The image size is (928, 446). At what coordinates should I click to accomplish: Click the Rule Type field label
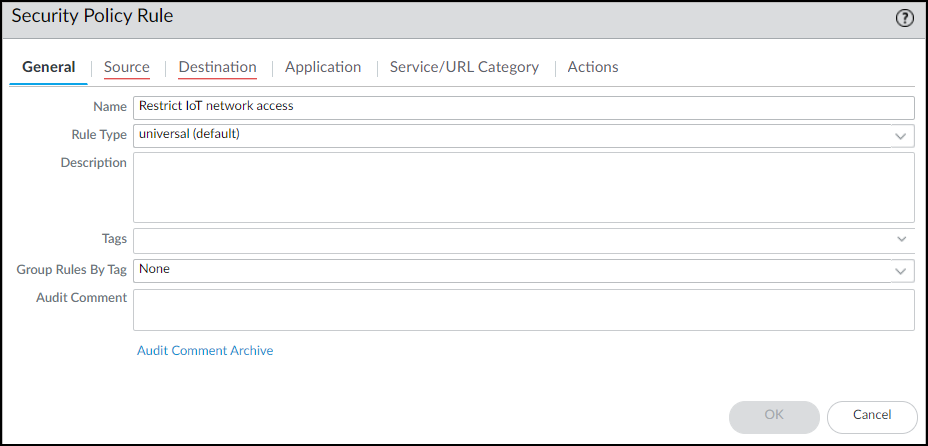pos(100,135)
